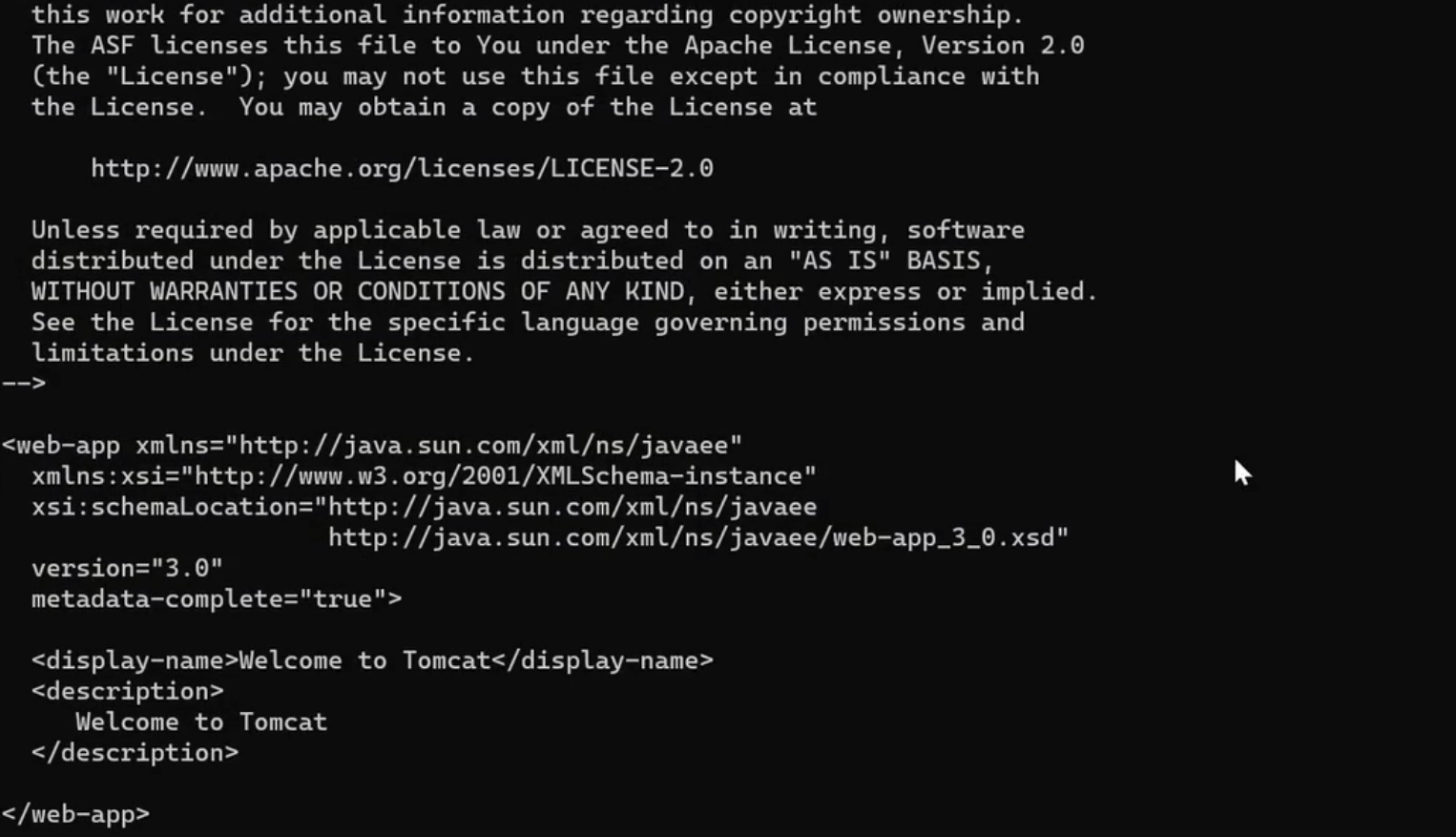Click the web-app_3_0.xsd schema URL
1456x837 pixels.
pyautogui.click(x=697, y=538)
